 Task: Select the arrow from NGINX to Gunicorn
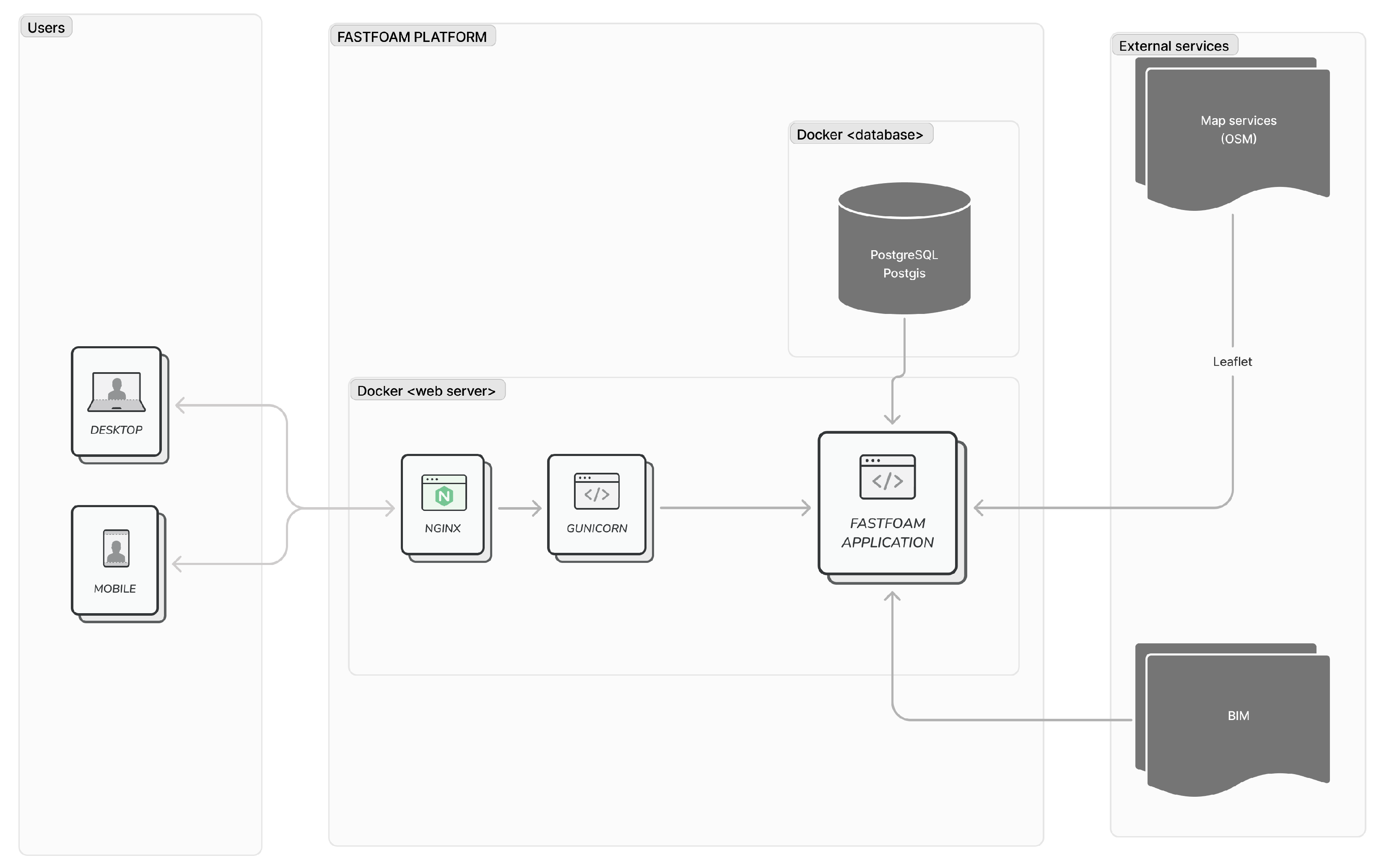point(520,508)
